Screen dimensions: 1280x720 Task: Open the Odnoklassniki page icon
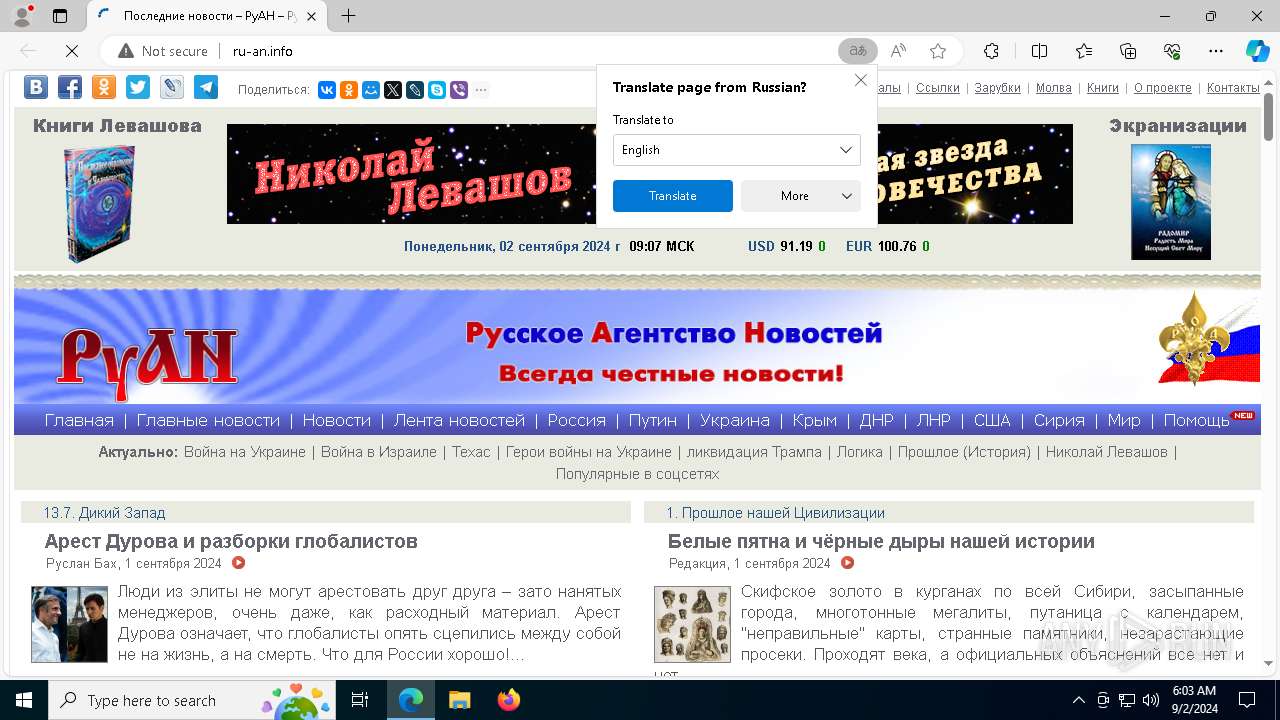[104, 87]
